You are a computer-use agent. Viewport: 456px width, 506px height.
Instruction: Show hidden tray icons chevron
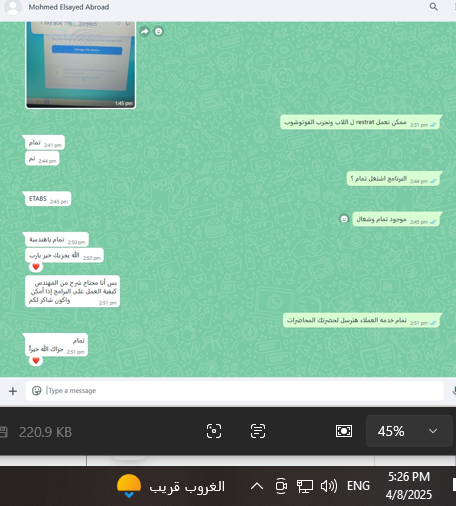pos(257,486)
